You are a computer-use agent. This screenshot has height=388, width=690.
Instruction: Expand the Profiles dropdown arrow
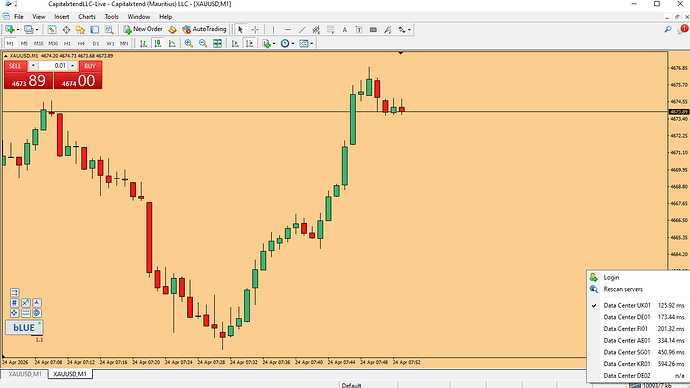coord(37,30)
